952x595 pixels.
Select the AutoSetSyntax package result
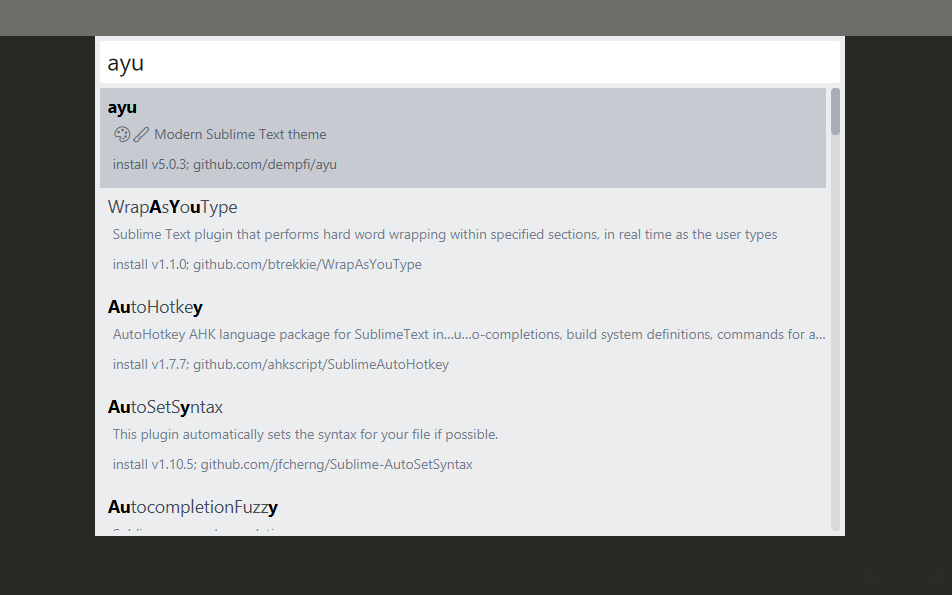pos(463,438)
